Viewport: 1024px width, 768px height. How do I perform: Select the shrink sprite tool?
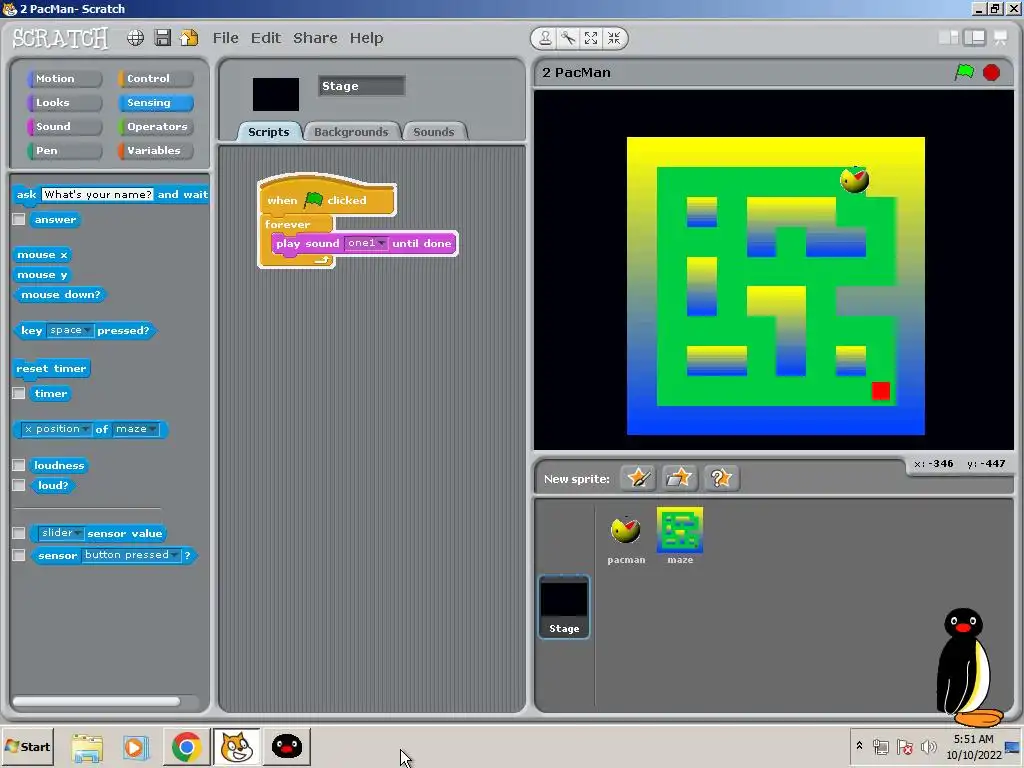614,39
